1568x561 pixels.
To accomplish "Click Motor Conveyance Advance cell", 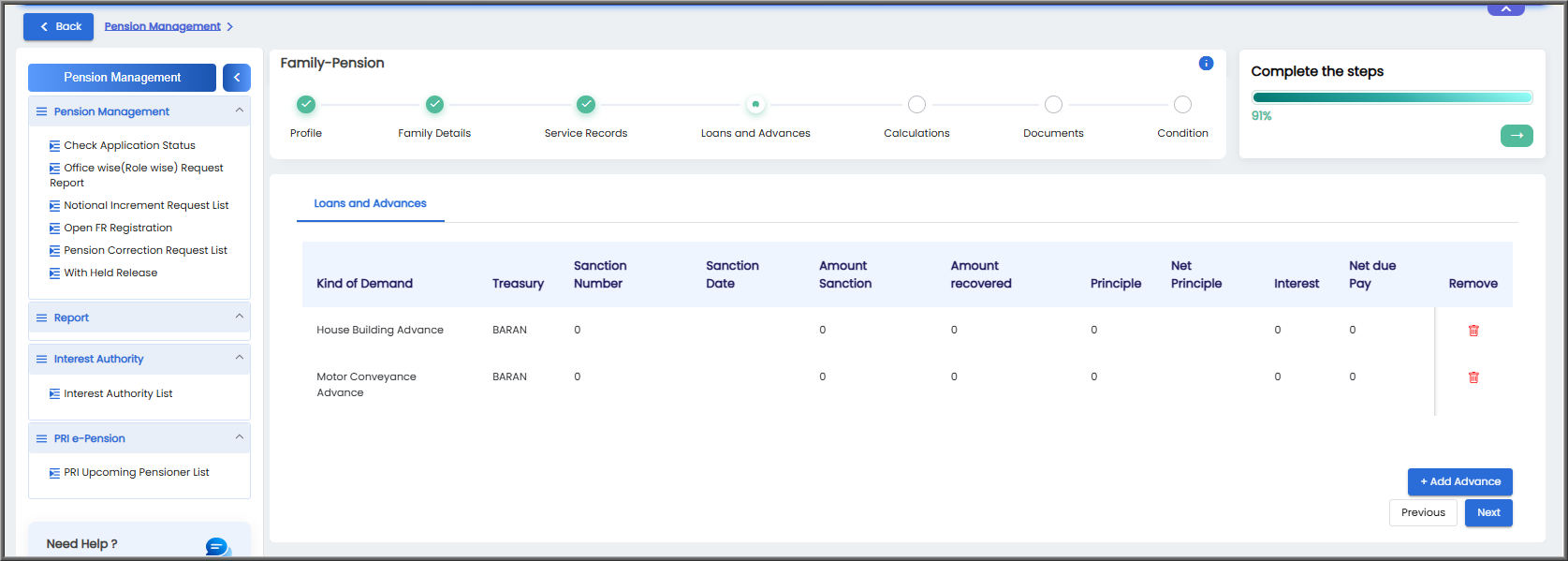I will click(x=366, y=384).
